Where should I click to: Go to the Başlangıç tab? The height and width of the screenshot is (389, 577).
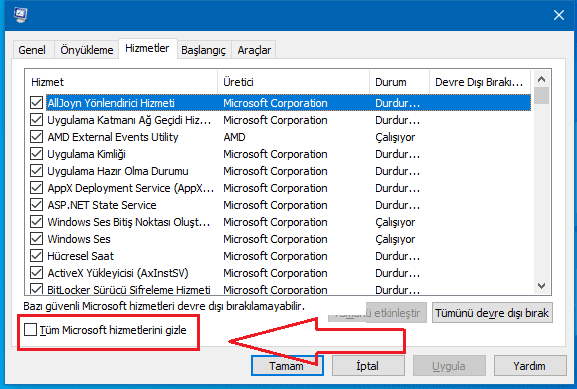[x=203, y=50]
